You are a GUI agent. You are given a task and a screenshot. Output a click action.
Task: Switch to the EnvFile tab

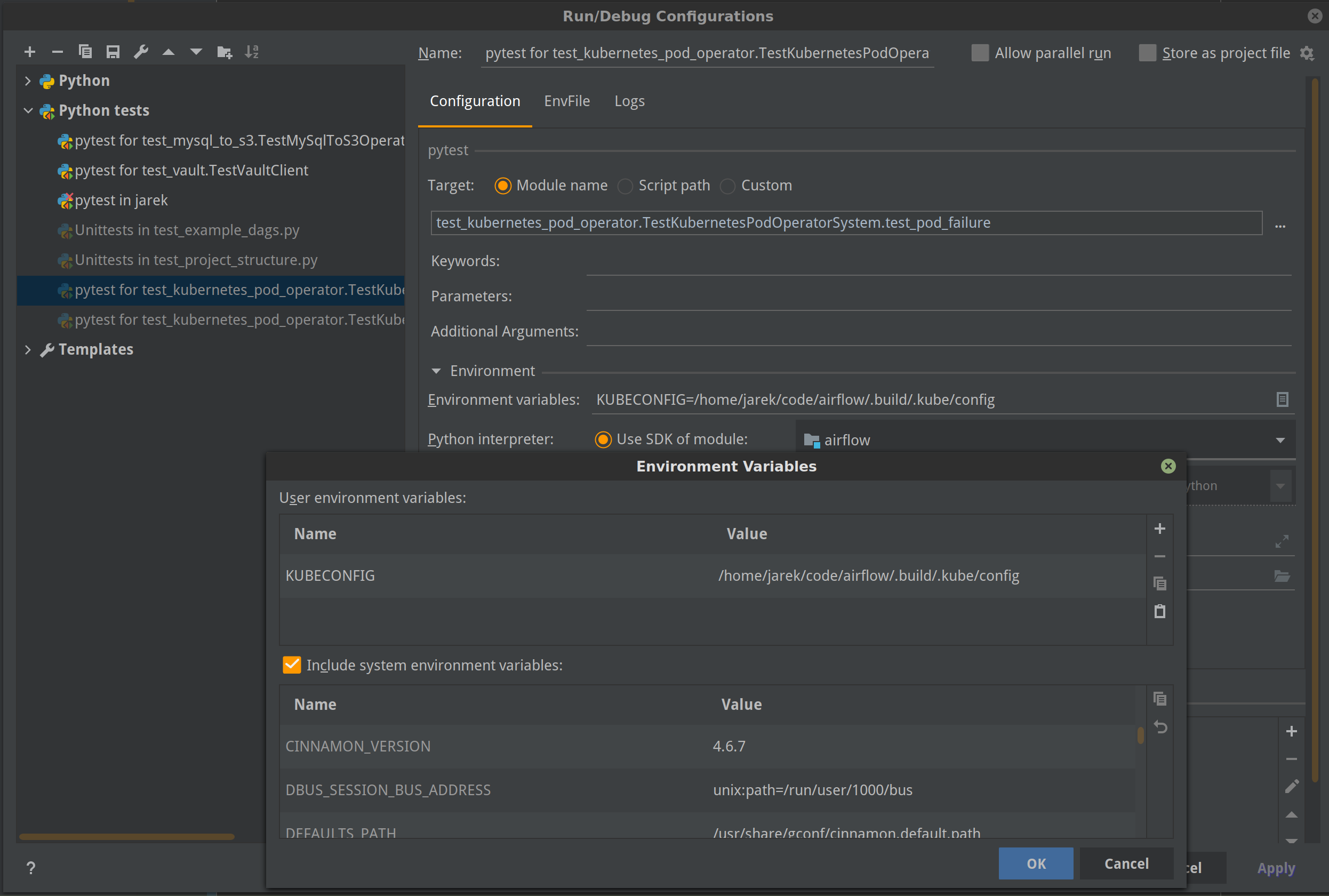coord(567,100)
